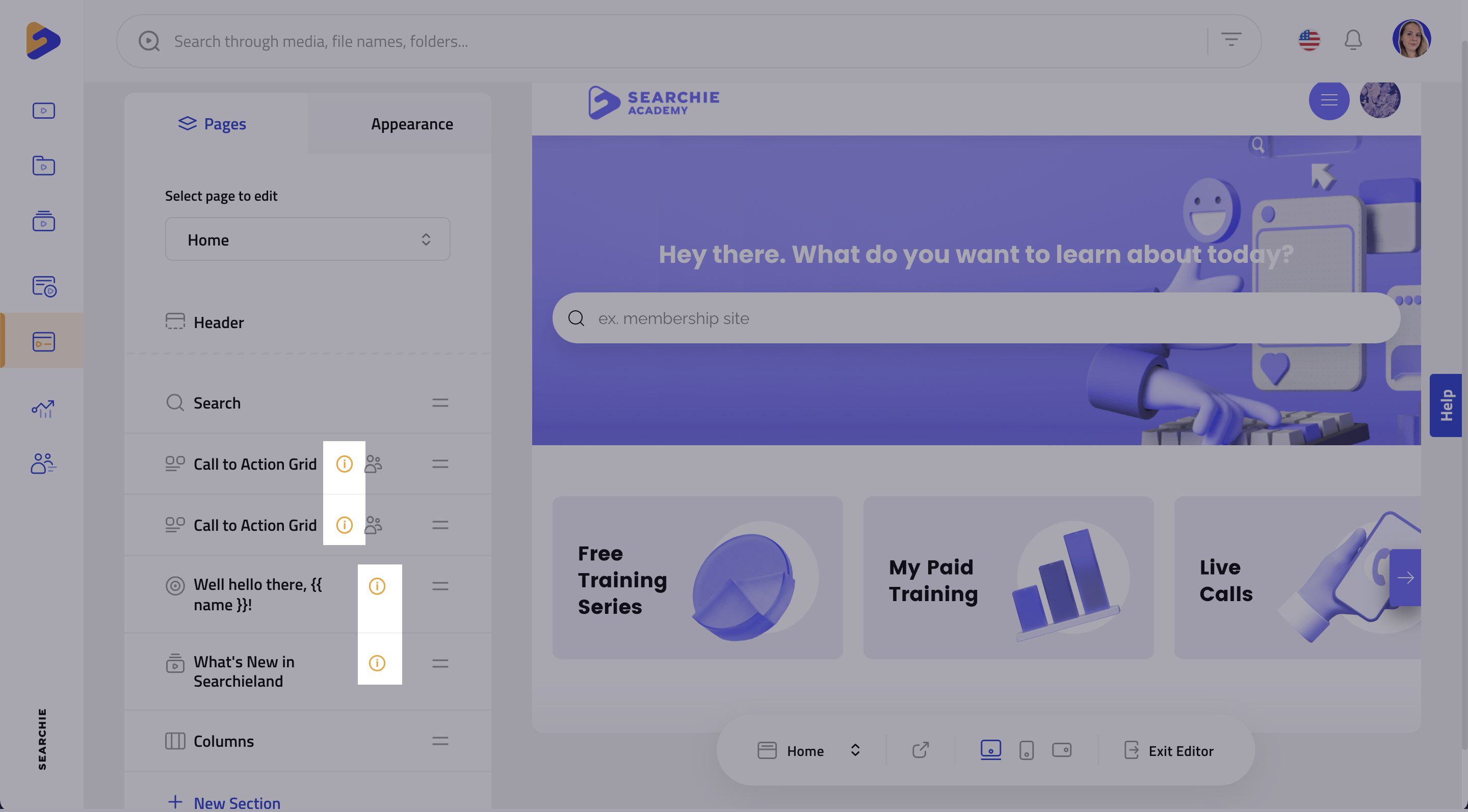The height and width of the screenshot is (812, 1468).
Task: Switch to desktop preview mode
Action: [990, 749]
